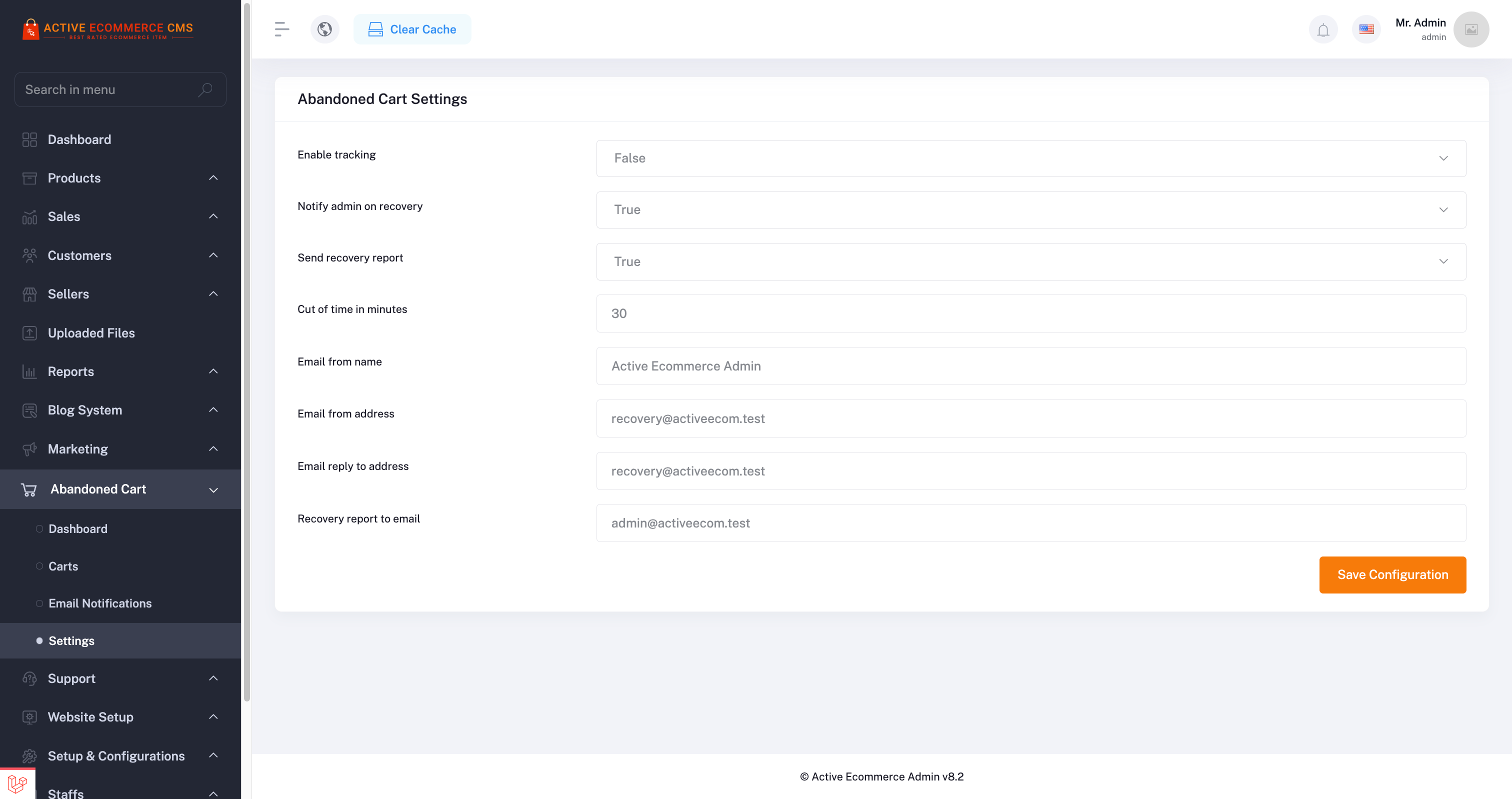Click the Laravel debugbar logo icon
The width and height of the screenshot is (1512, 799).
click(x=17, y=783)
